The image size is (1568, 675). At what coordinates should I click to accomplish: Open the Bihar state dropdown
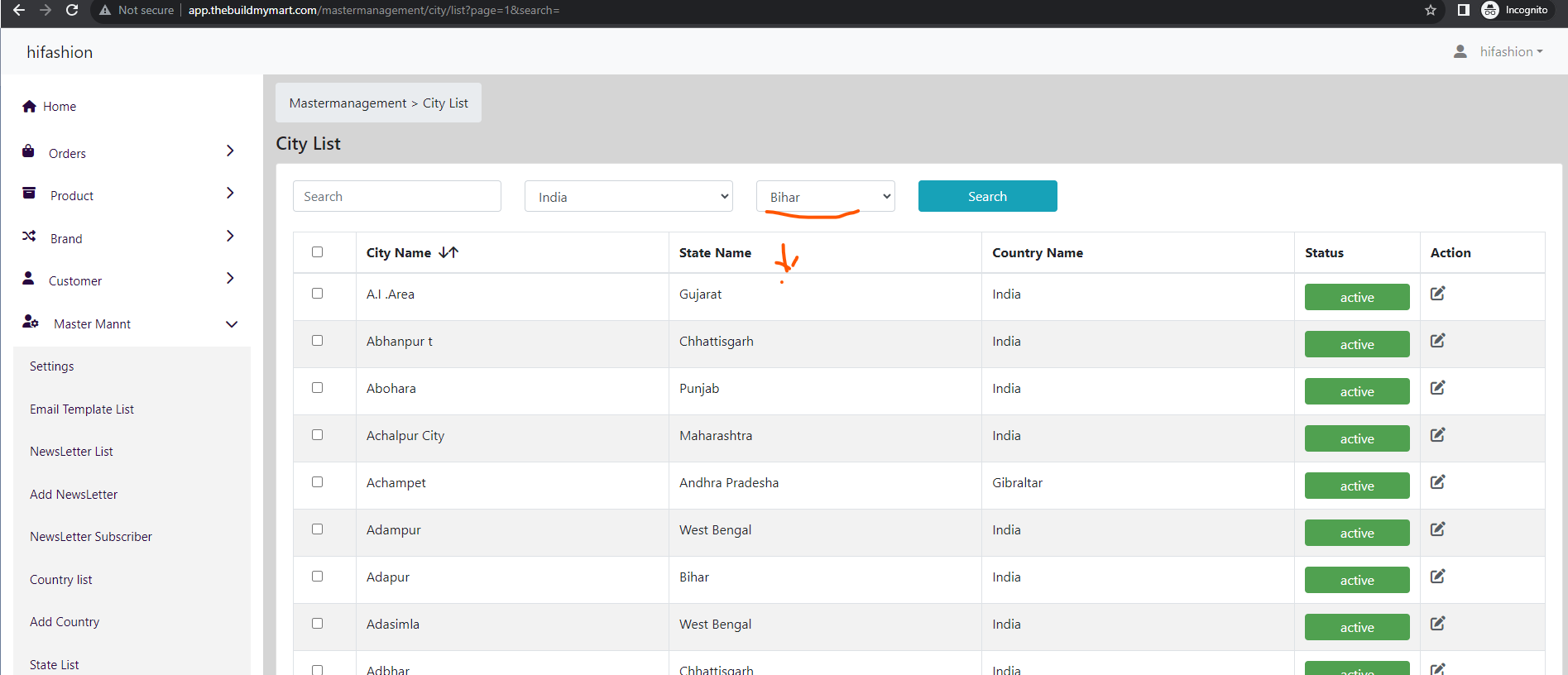826,196
